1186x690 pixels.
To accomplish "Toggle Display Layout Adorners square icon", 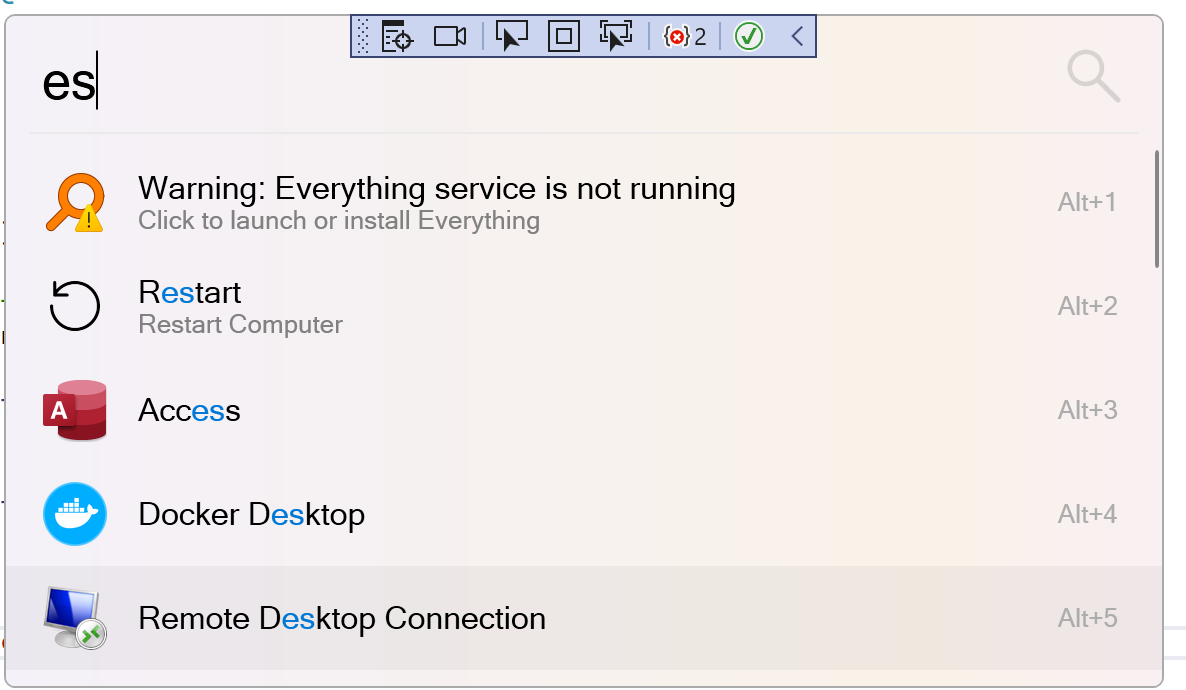I will (564, 36).
